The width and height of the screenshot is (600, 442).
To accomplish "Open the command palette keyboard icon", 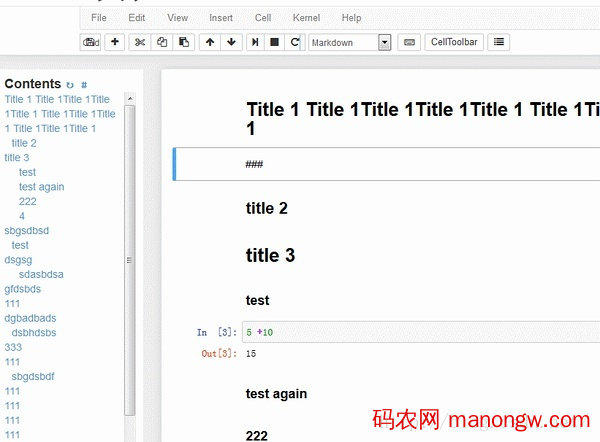I will [409, 42].
